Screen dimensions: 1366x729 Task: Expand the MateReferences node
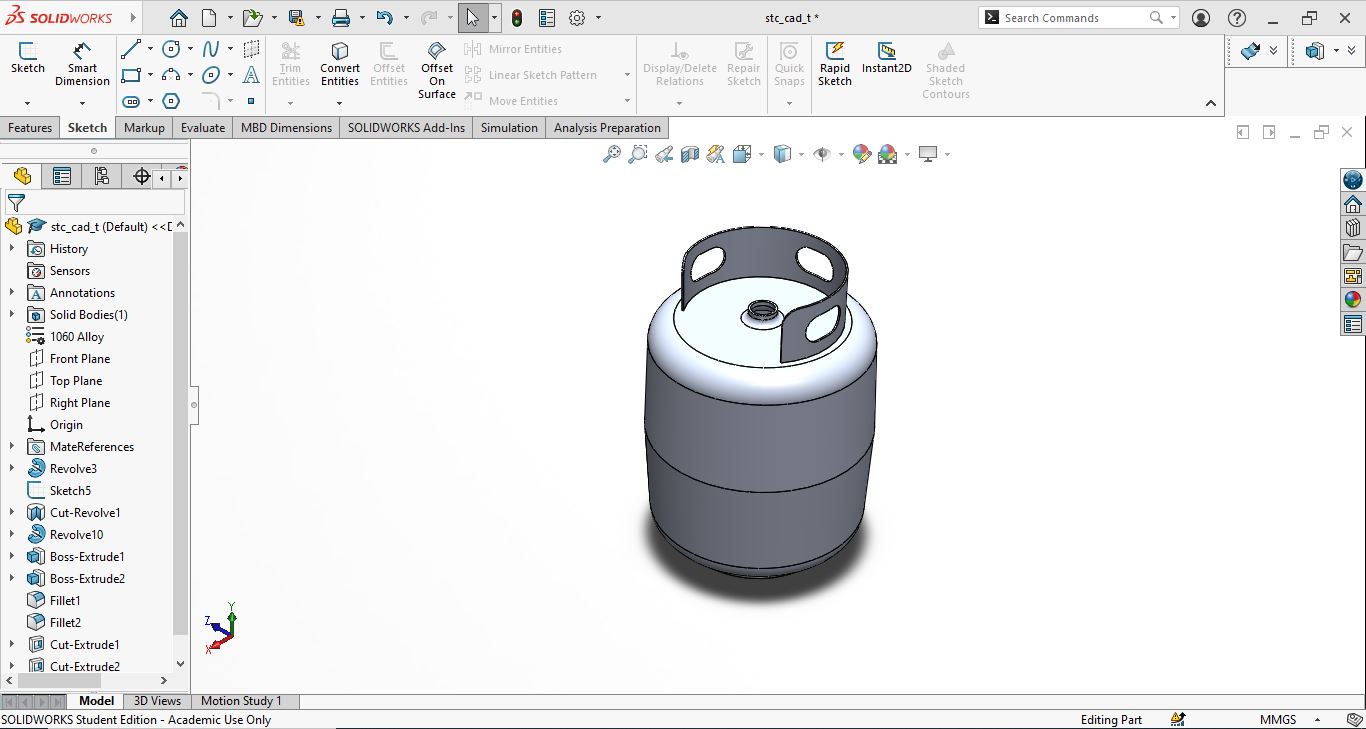pyautogui.click(x=12, y=447)
